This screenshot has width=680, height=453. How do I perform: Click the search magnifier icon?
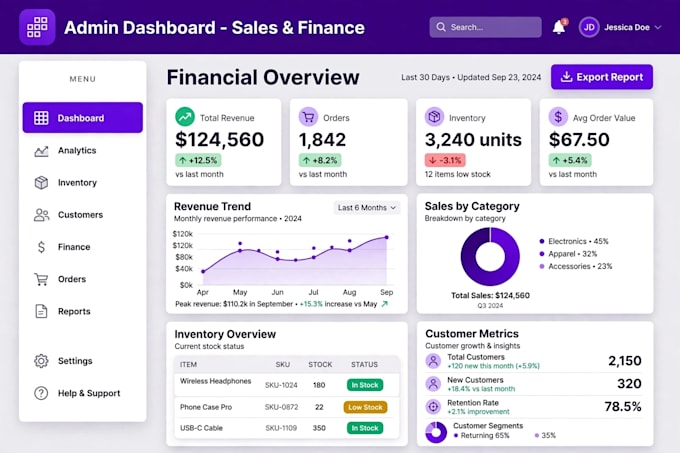[441, 27]
